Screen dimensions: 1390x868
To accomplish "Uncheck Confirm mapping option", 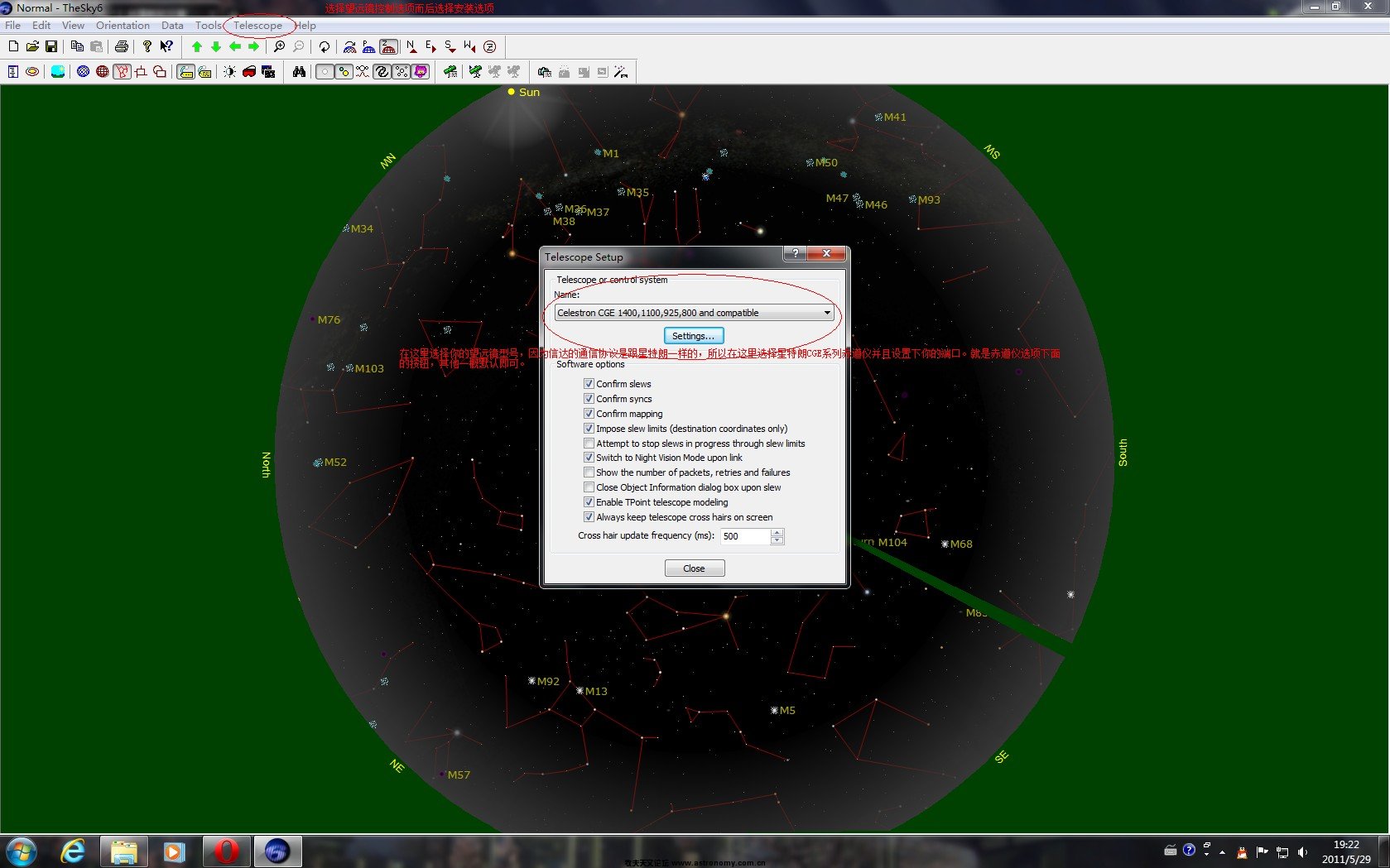I will [x=589, y=414].
